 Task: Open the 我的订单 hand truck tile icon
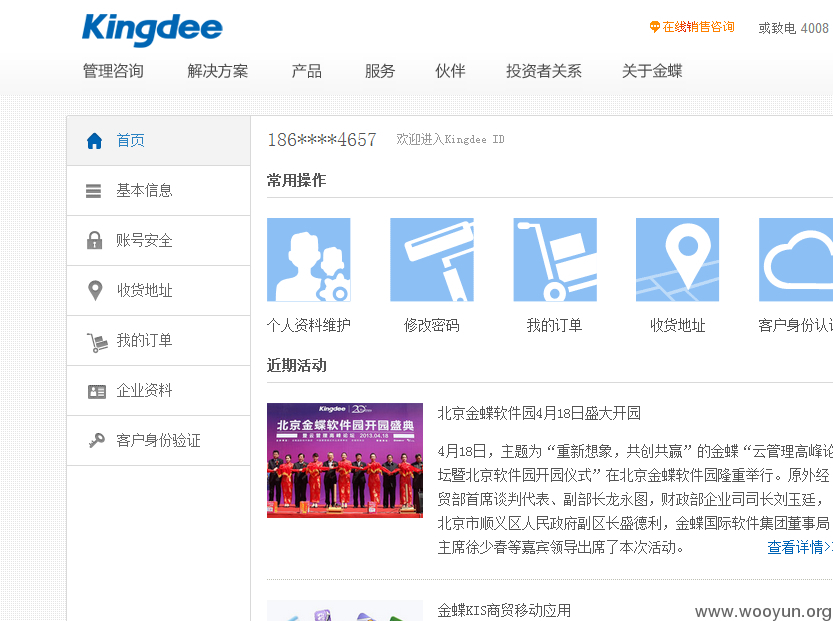click(x=555, y=260)
